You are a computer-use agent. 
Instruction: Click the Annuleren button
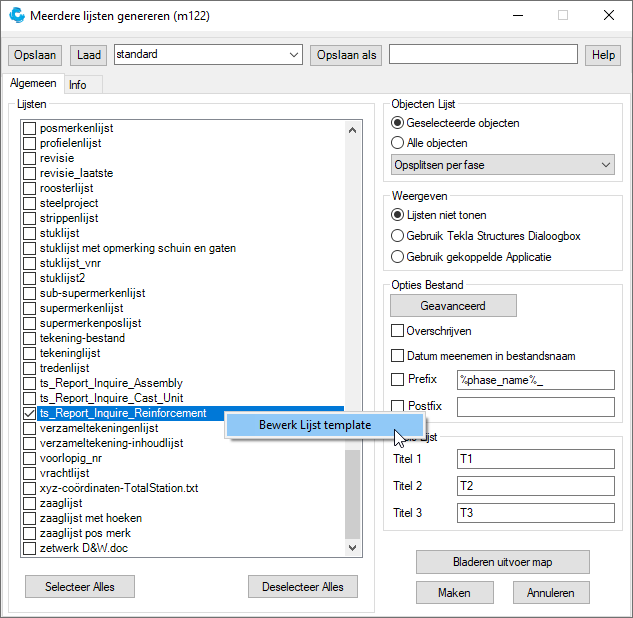pyautogui.click(x=551, y=593)
